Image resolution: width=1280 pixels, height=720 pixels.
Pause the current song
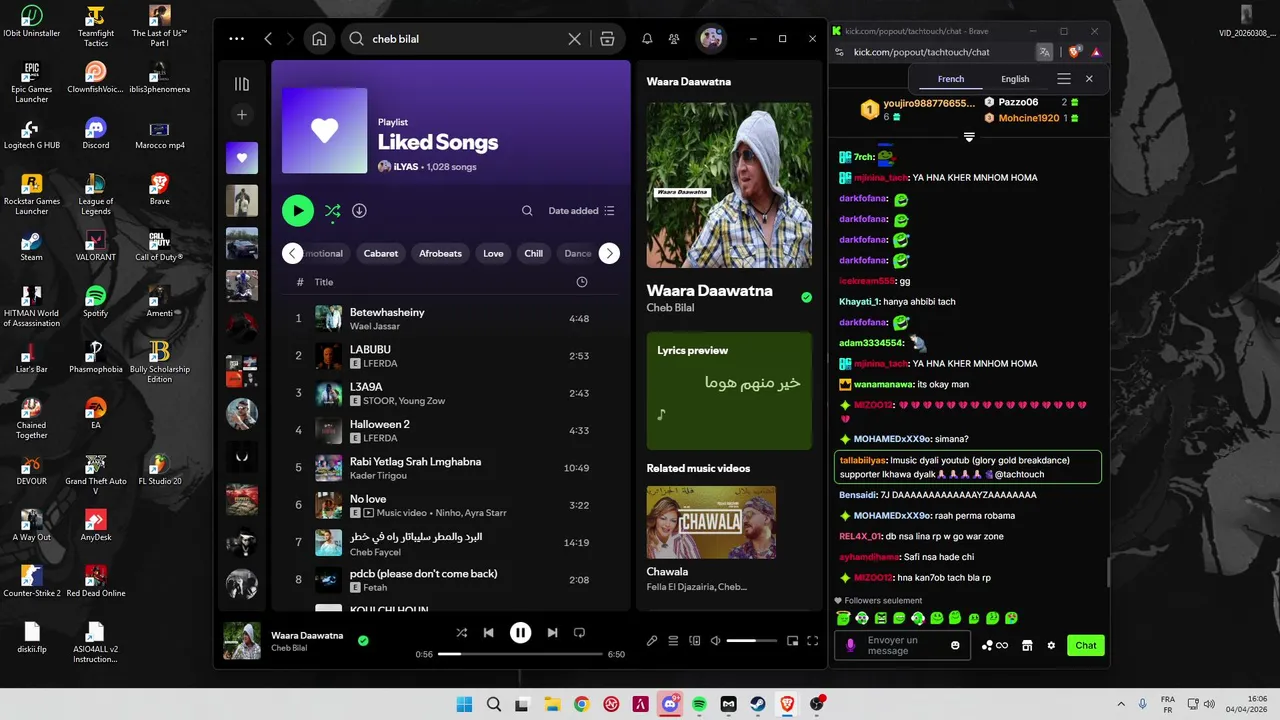pyautogui.click(x=520, y=633)
